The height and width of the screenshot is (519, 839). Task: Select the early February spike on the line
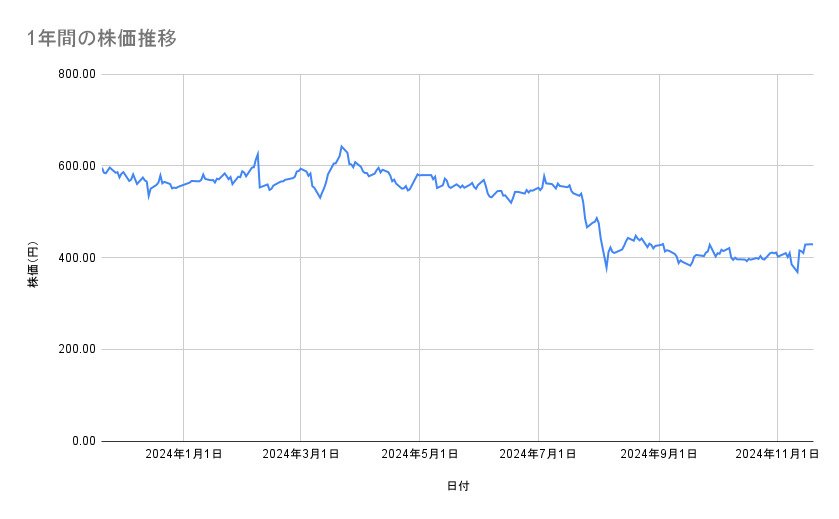(258, 154)
